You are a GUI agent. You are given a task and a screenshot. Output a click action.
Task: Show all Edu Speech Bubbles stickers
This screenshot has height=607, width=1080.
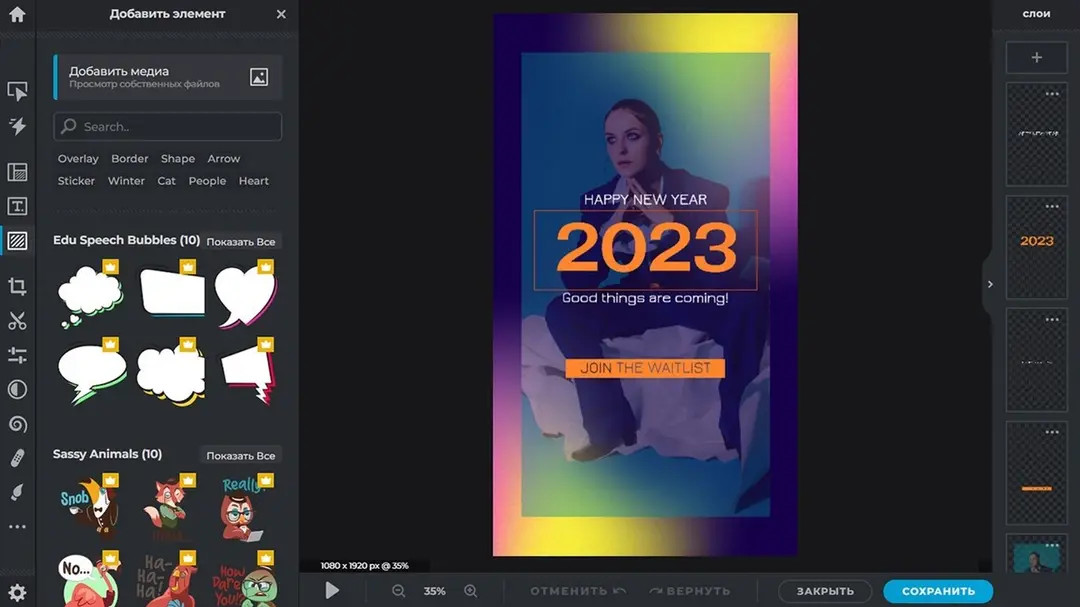240,242
